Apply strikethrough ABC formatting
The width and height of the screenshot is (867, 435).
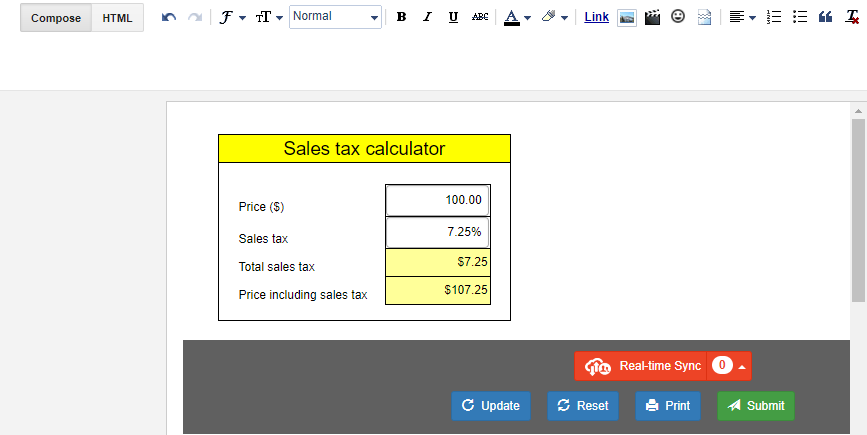click(480, 17)
